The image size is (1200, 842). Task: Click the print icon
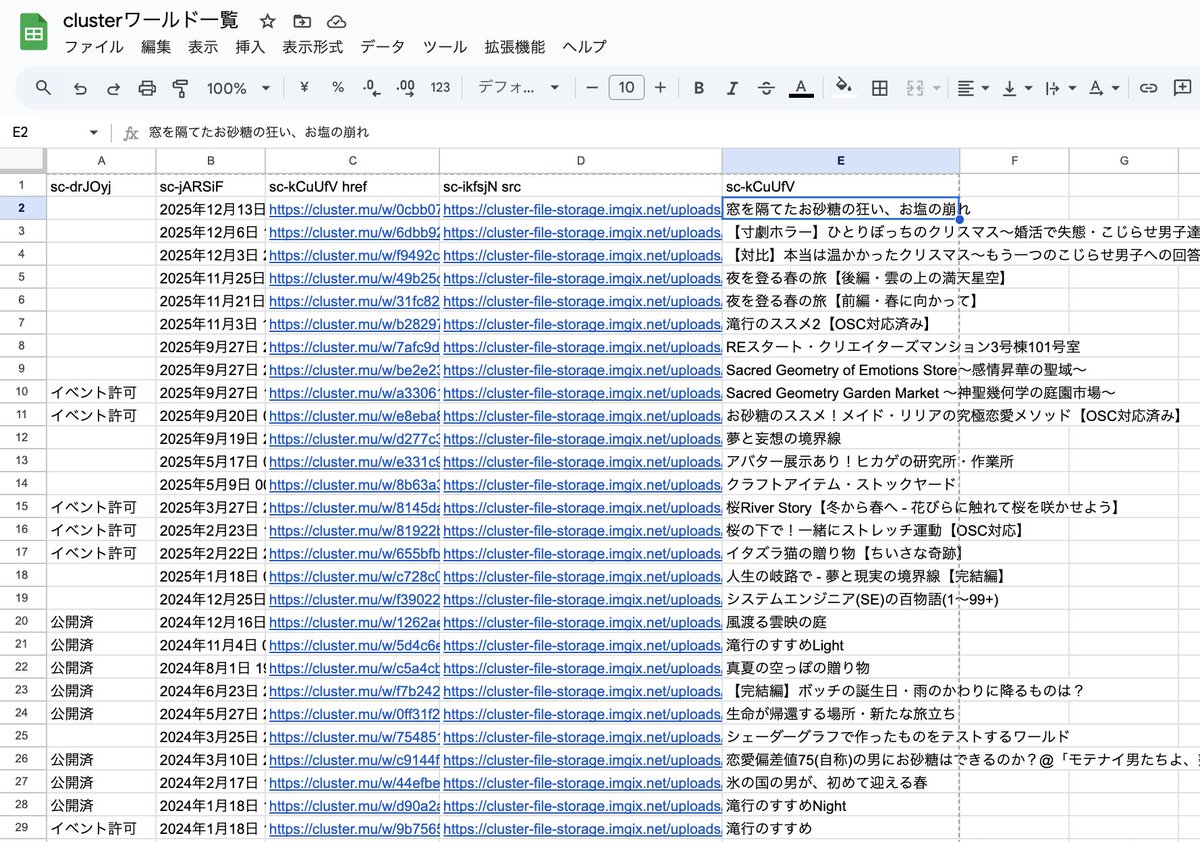[147, 88]
